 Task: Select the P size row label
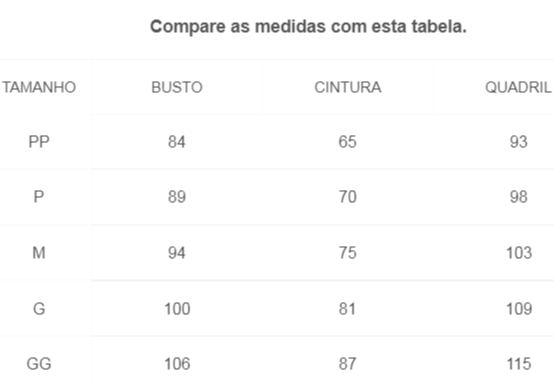click(x=39, y=197)
